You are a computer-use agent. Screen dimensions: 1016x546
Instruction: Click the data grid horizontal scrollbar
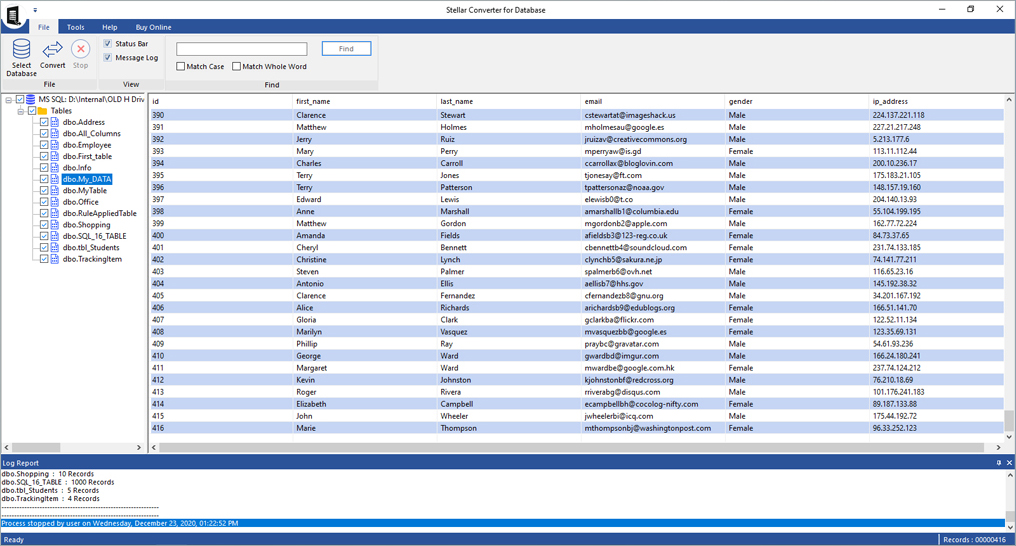(x=572, y=448)
